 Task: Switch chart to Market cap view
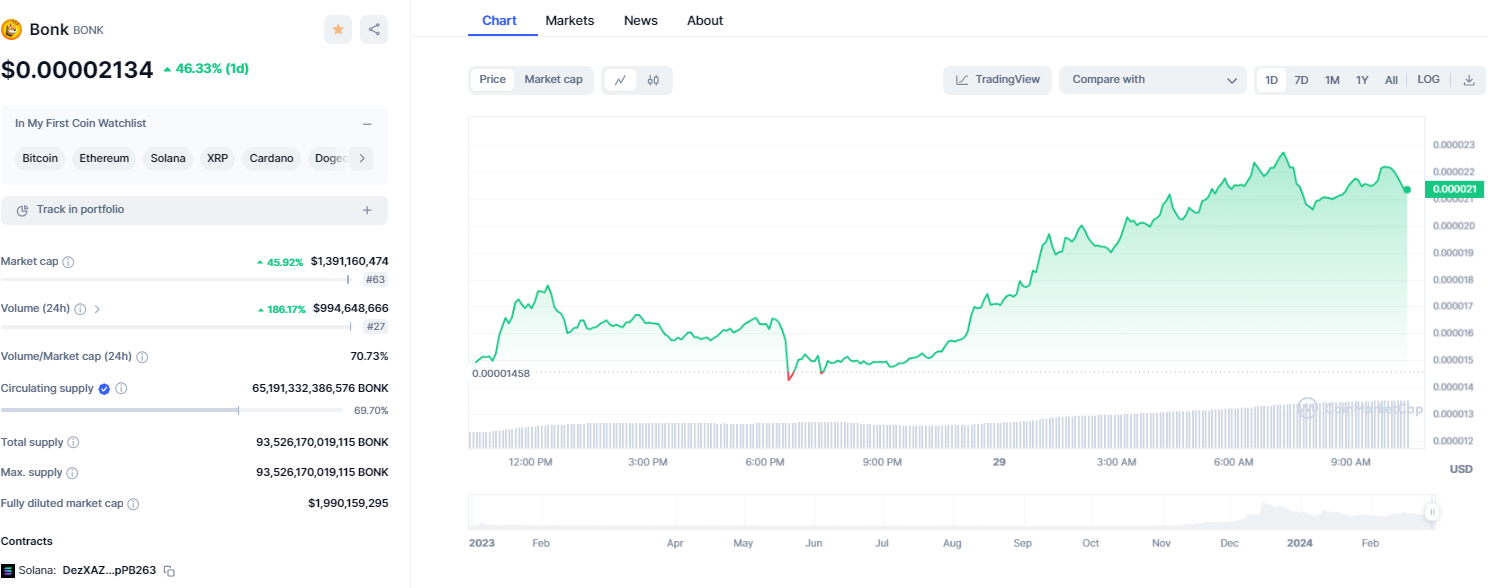click(x=553, y=80)
